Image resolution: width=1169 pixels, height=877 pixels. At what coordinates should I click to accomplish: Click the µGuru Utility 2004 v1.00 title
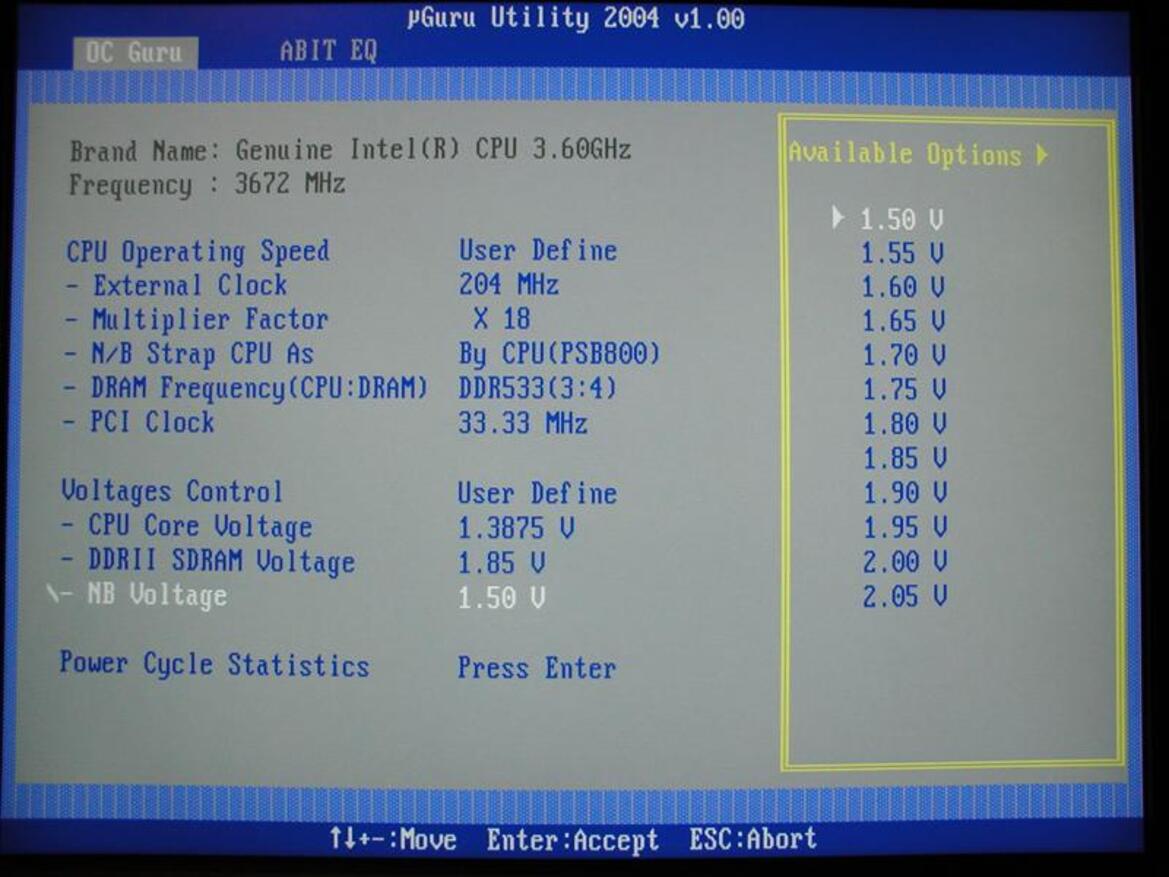pyautogui.click(x=576, y=18)
